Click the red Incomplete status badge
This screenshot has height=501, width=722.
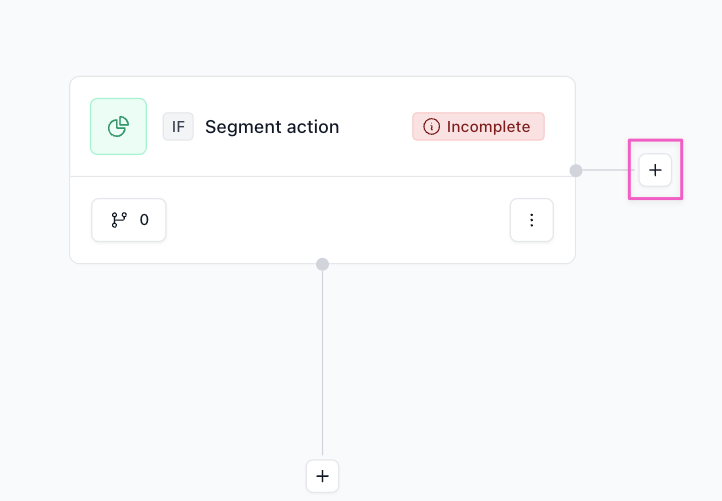478,127
